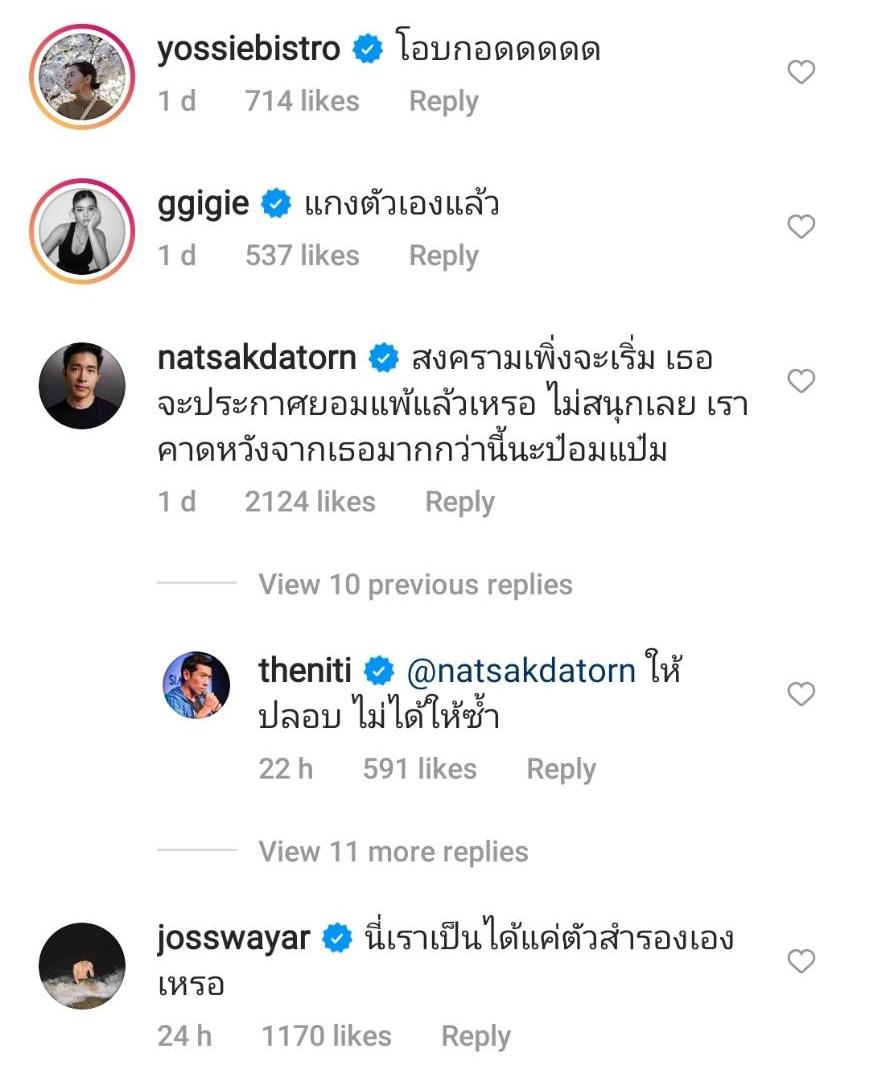Reply to josswayar's comment
This screenshot has width=869, height=1082.
coord(475,1037)
